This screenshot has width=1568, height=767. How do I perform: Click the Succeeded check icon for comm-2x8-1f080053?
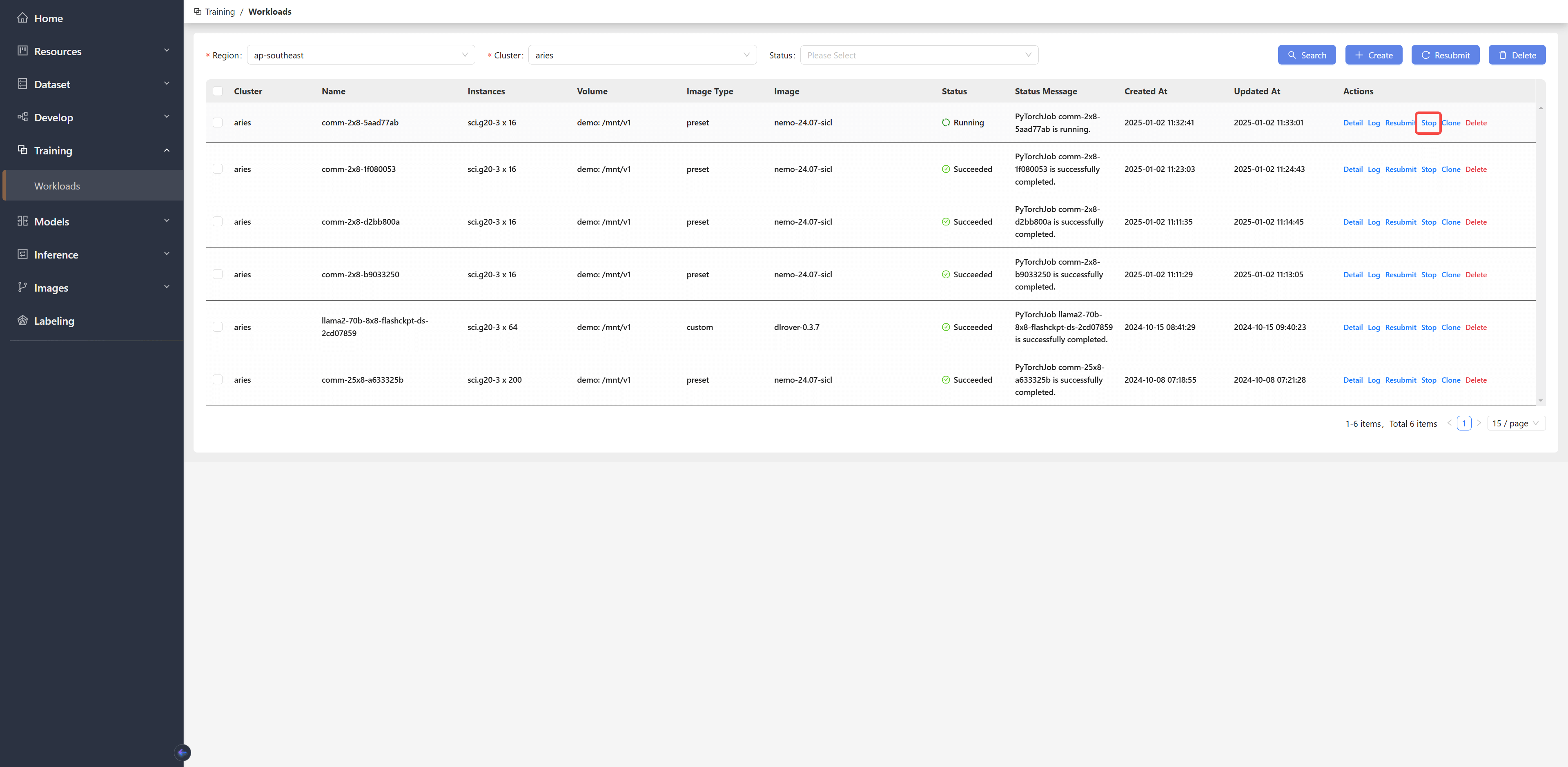946,169
